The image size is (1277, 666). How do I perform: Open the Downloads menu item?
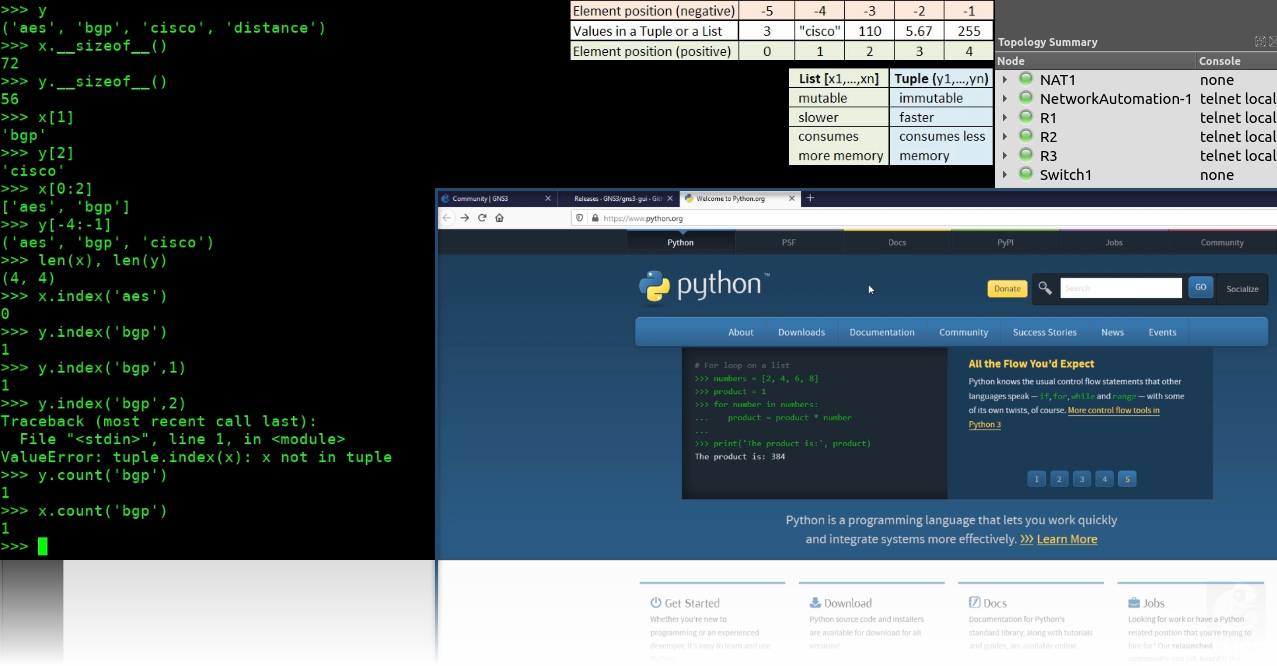(802, 332)
